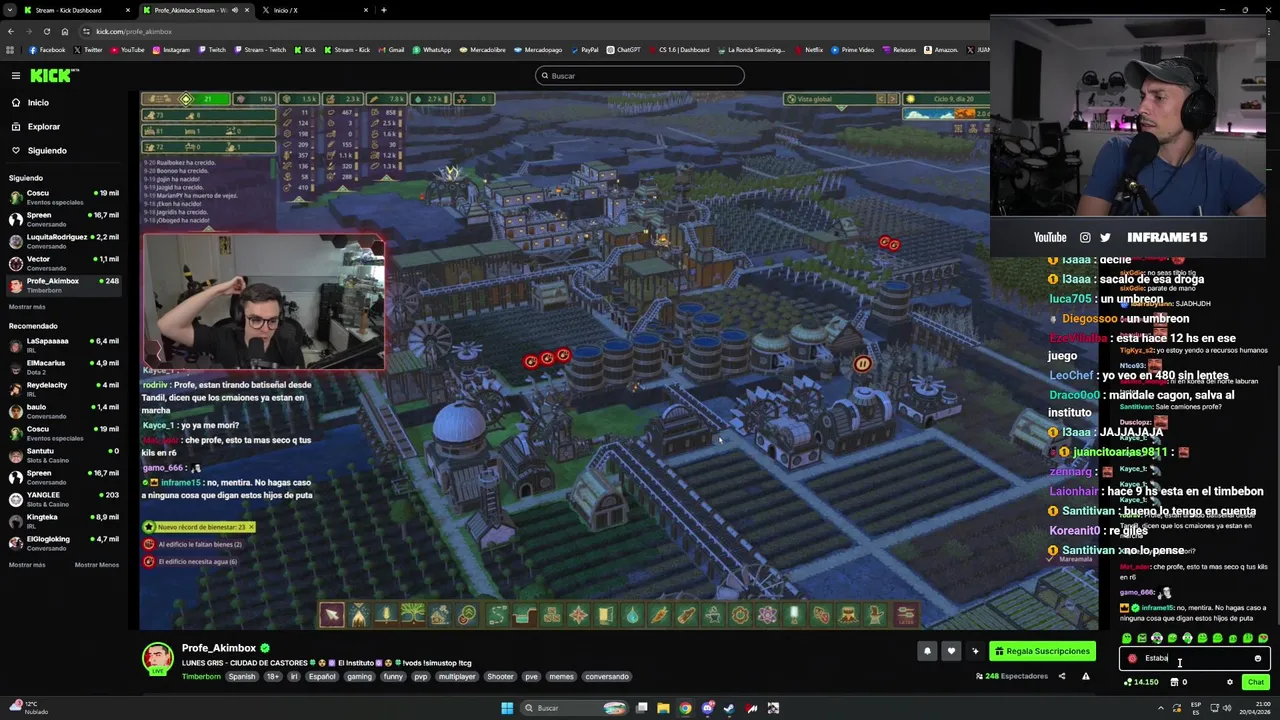Image resolution: width=1280 pixels, height=720 pixels.
Task: Open Kingteka recommended channel
Action: tap(64, 521)
